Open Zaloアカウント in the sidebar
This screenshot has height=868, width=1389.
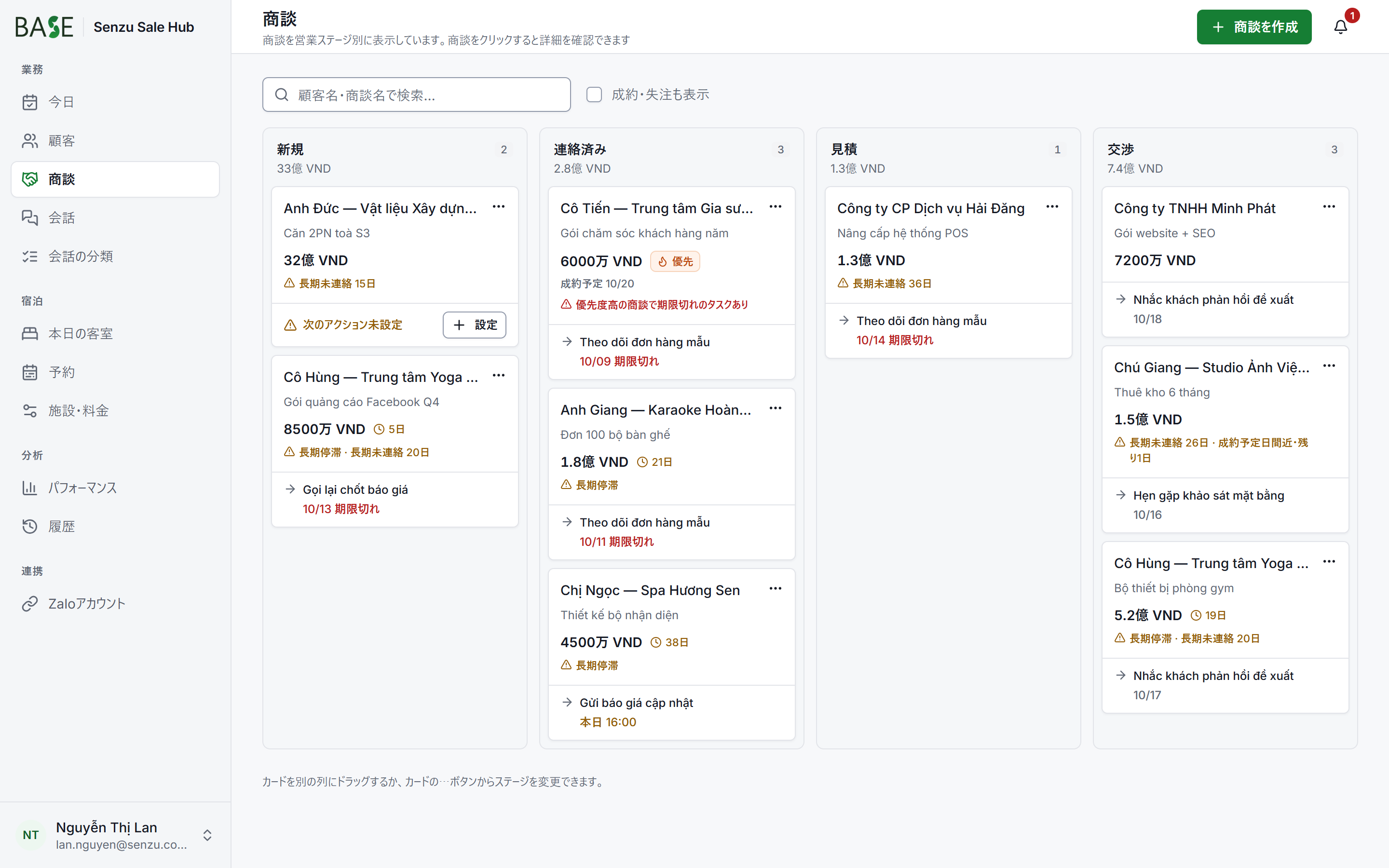point(115,604)
